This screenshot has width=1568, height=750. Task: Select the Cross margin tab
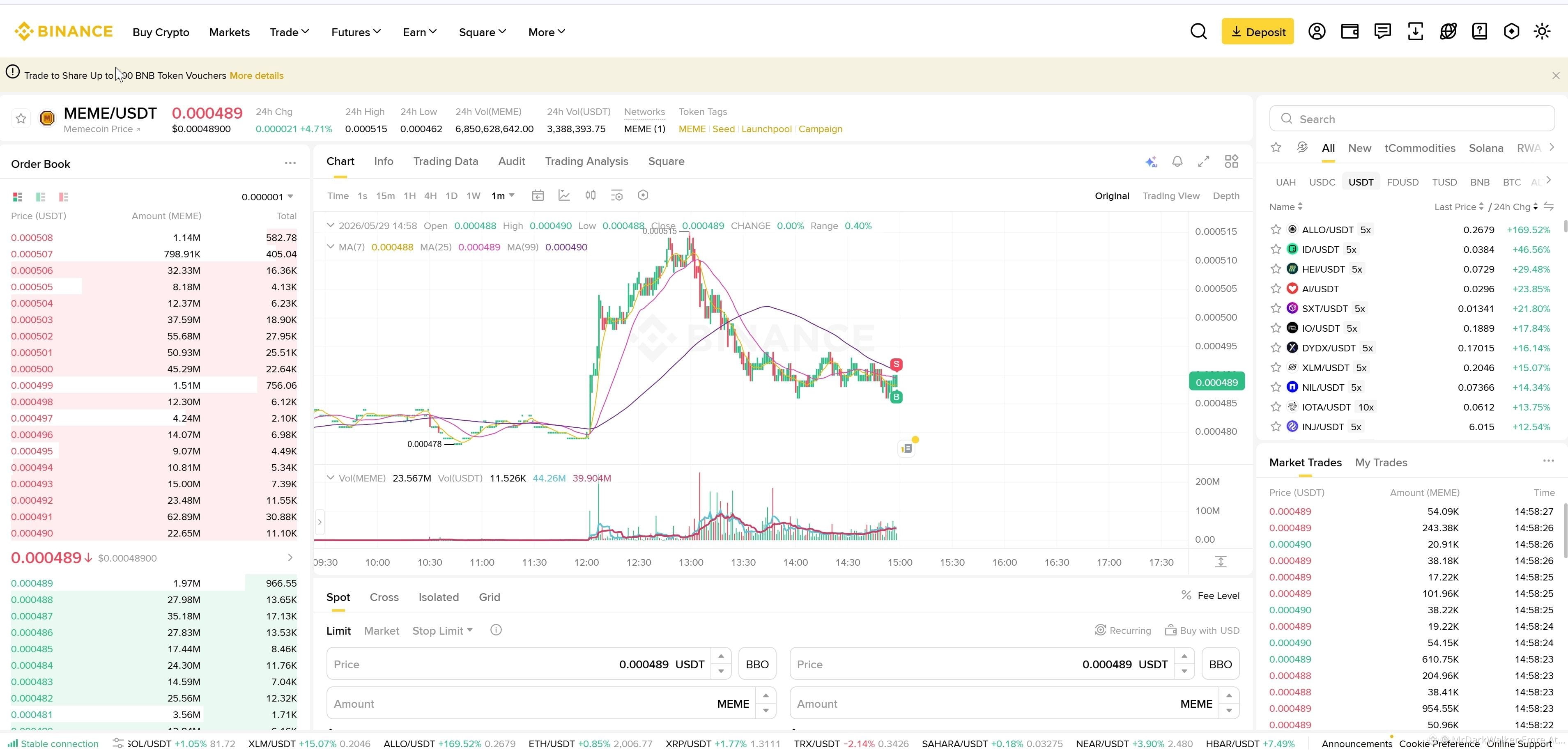(384, 597)
